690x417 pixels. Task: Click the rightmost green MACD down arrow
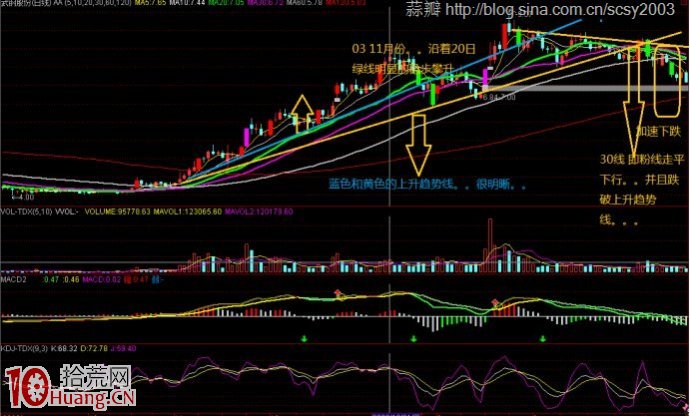pyautogui.click(x=543, y=339)
